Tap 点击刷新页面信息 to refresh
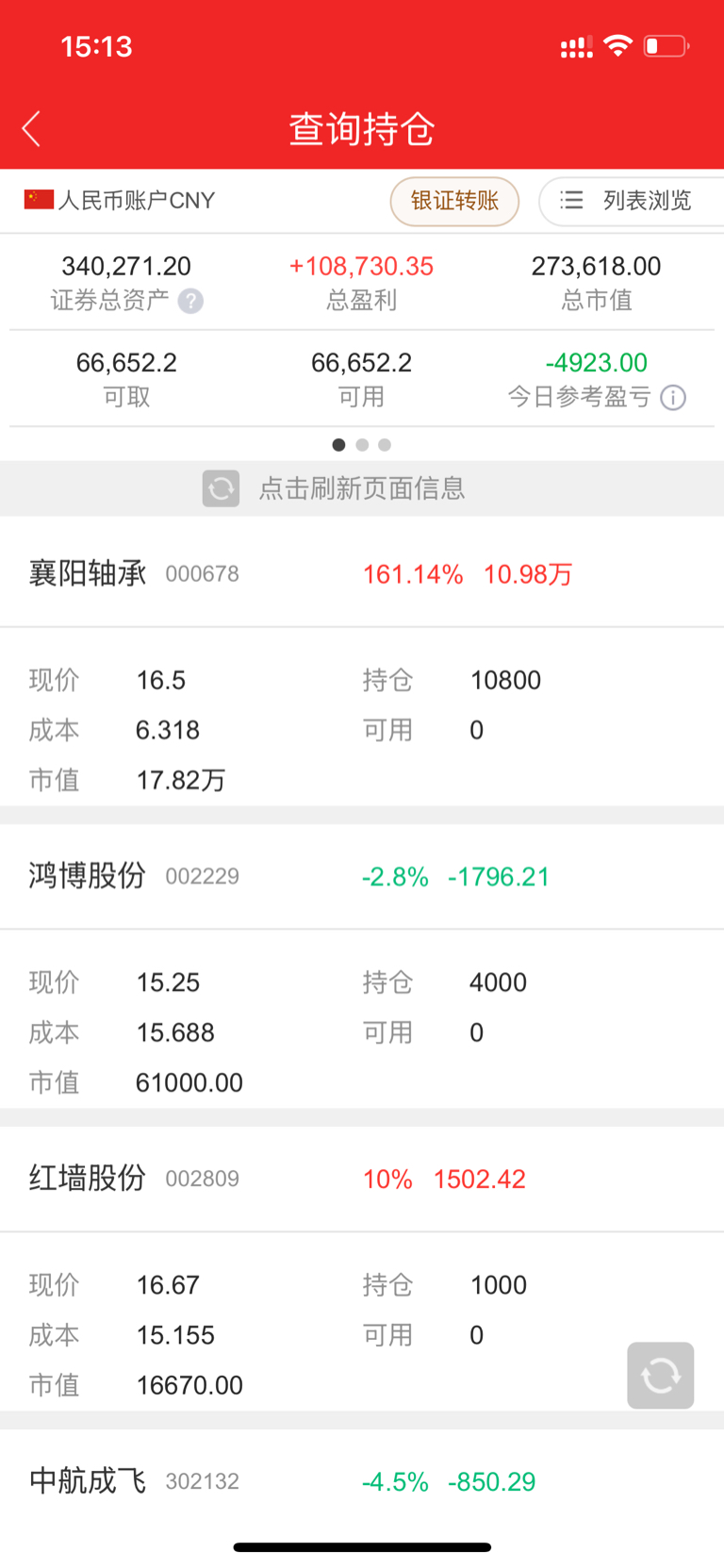This screenshot has height=1568, width=724. [x=362, y=488]
